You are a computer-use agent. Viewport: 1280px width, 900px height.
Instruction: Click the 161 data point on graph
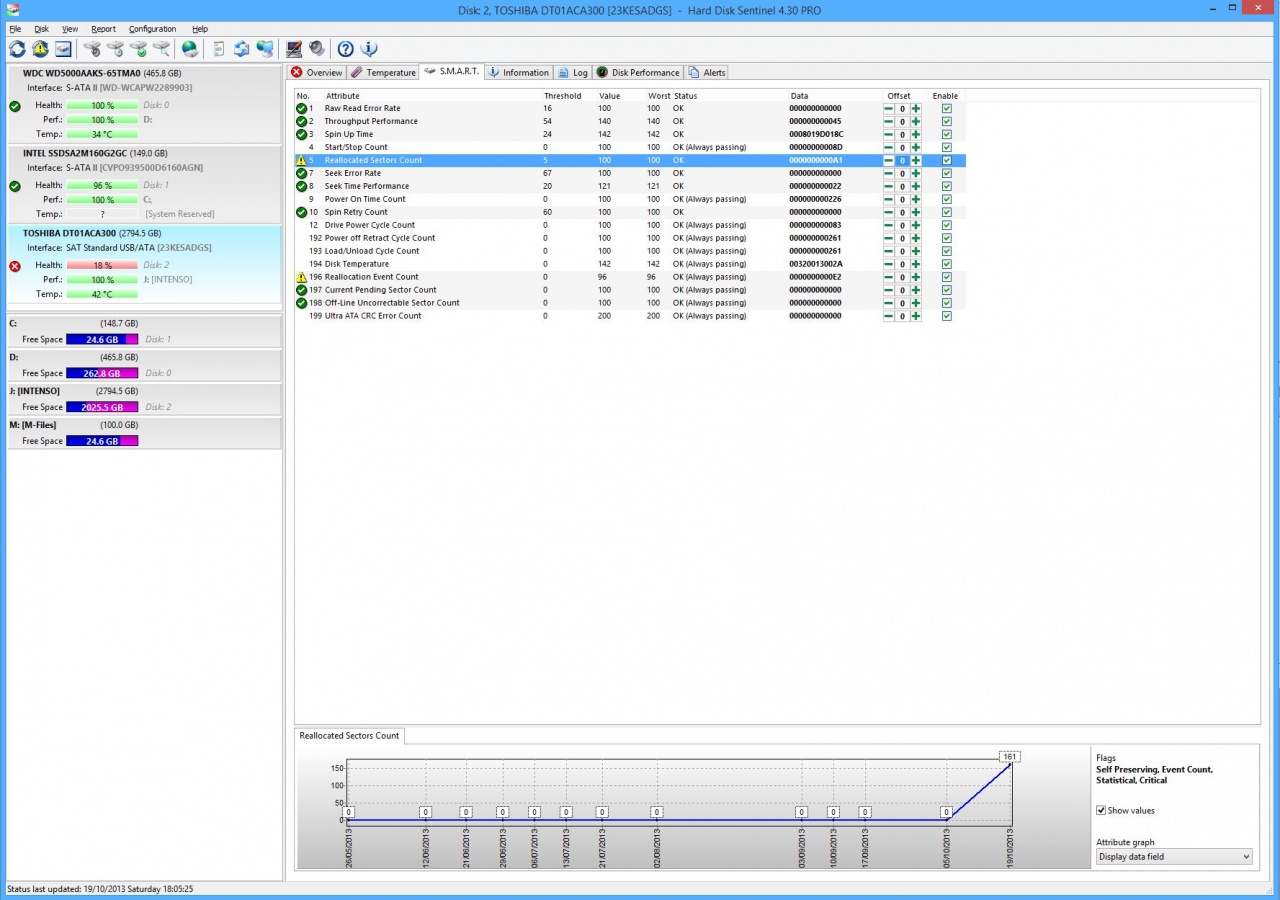click(1009, 757)
